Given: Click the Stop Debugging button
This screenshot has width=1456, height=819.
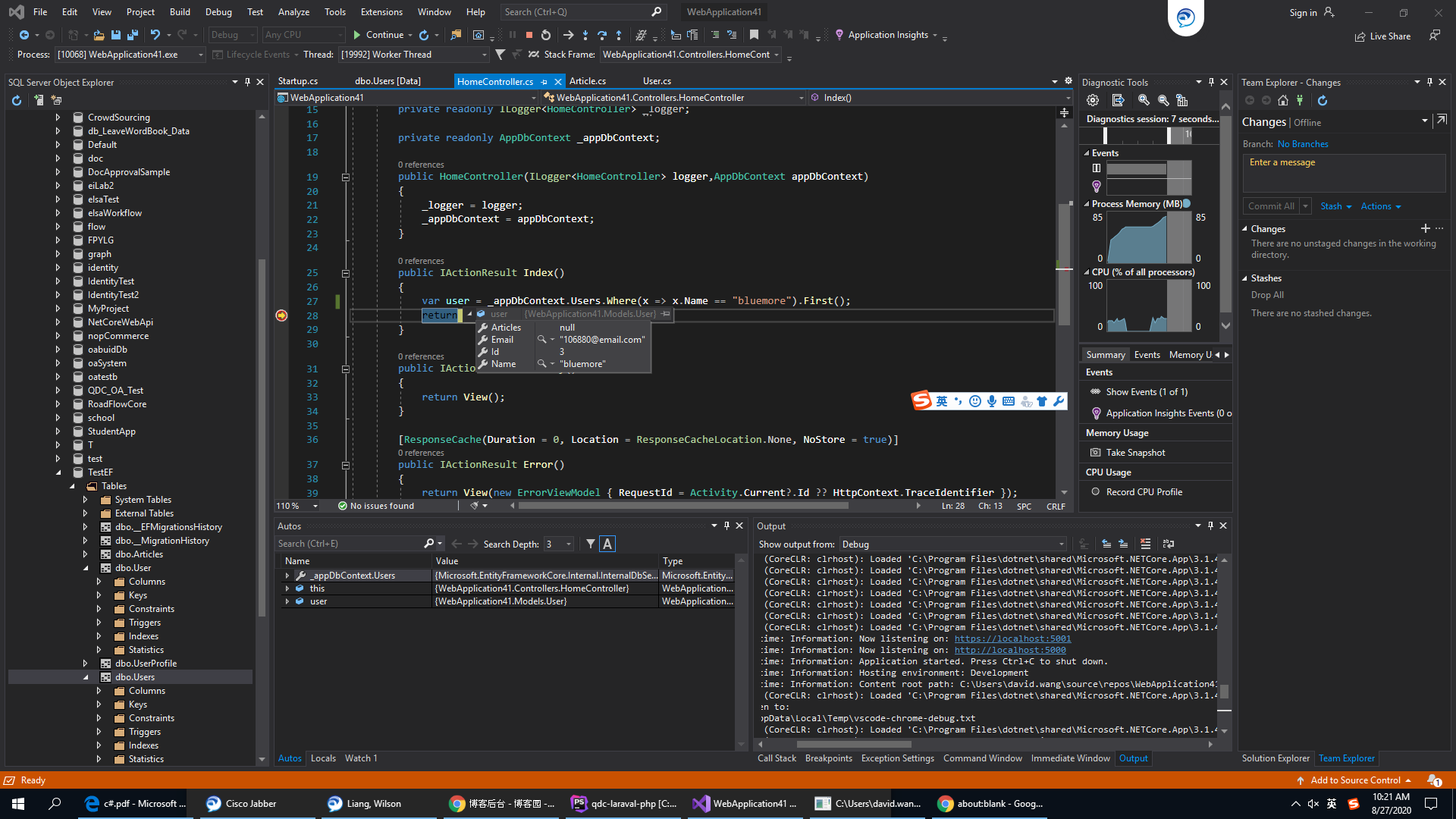Looking at the screenshot, I should tap(529, 35).
